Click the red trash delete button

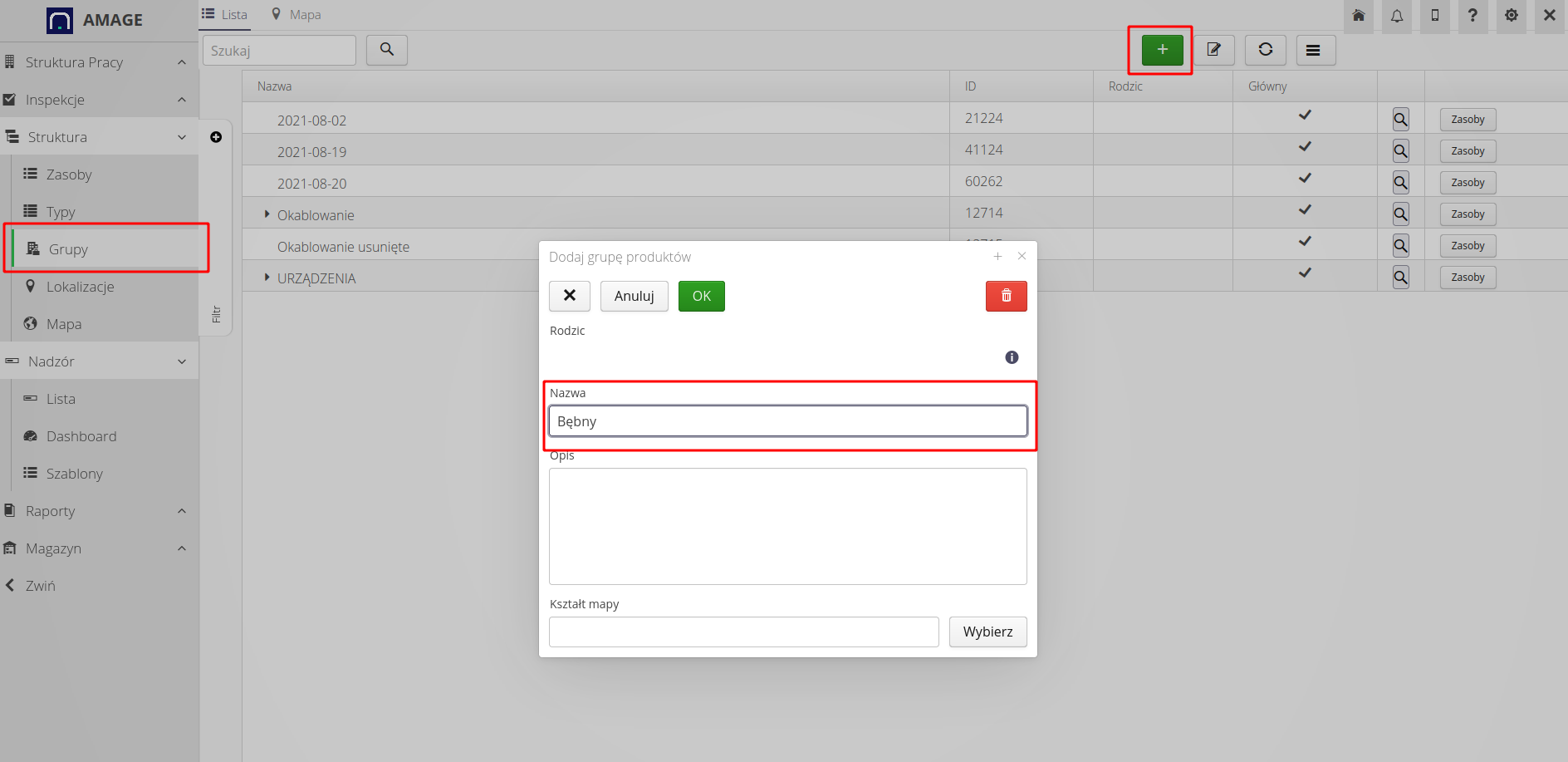pyautogui.click(x=1006, y=296)
